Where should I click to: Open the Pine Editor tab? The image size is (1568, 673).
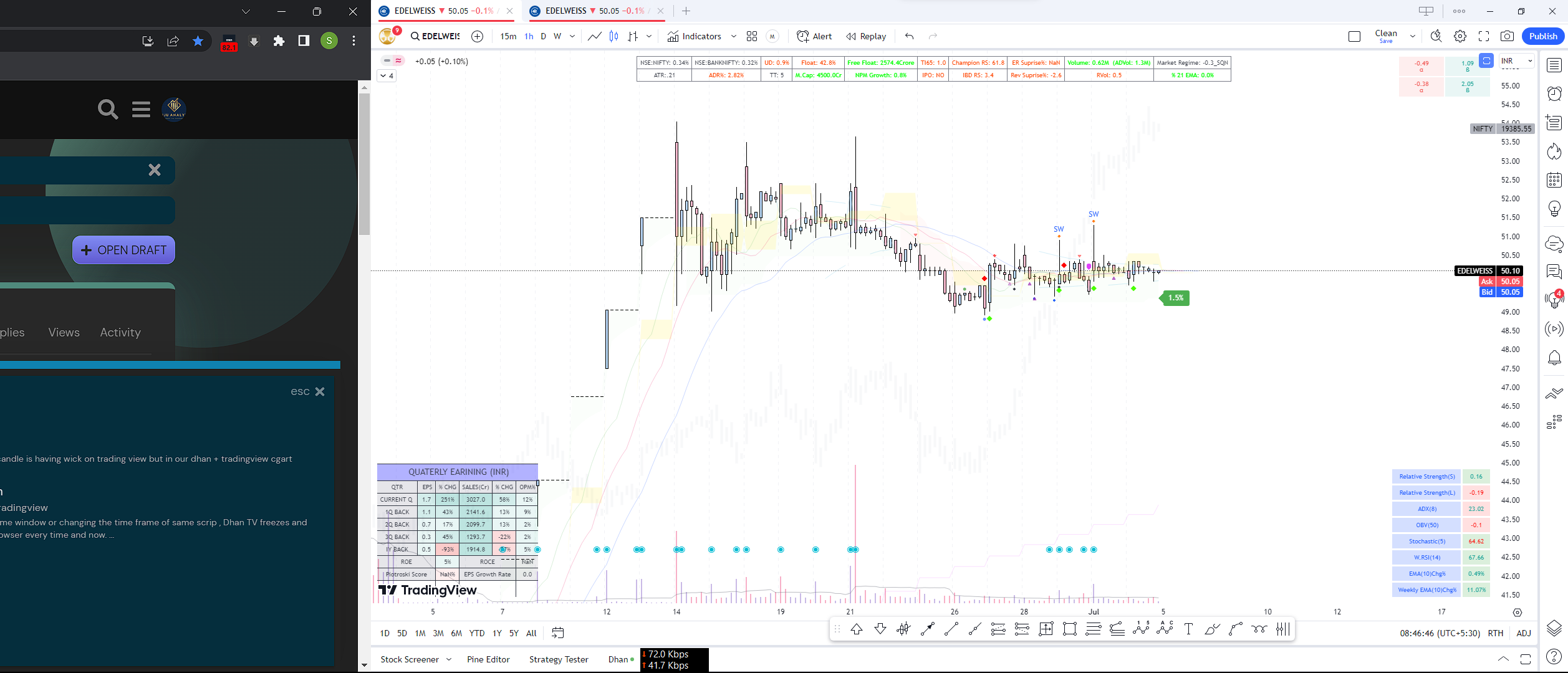[x=488, y=659]
